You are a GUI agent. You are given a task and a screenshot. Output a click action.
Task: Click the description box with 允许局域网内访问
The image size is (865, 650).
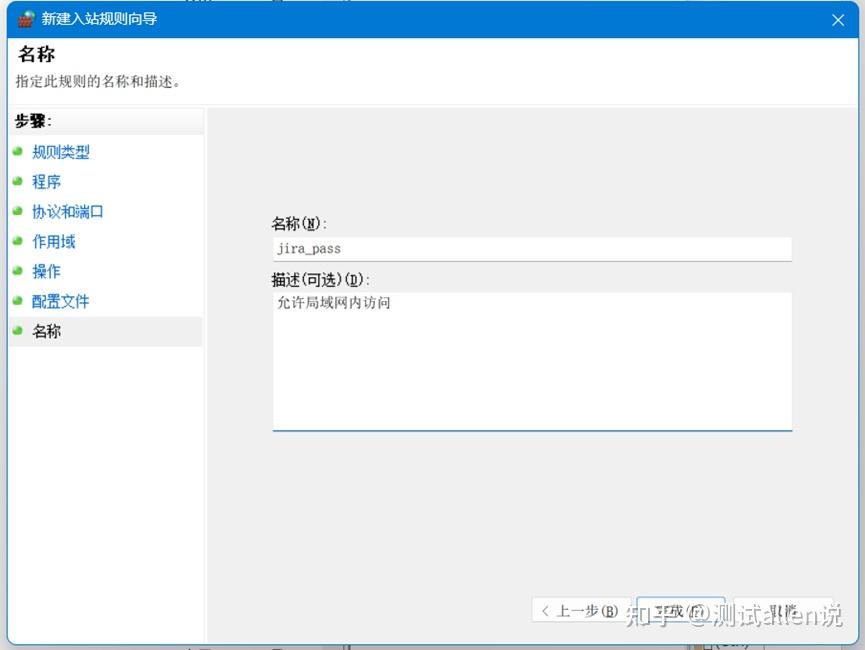pyautogui.click(x=532, y=360)
